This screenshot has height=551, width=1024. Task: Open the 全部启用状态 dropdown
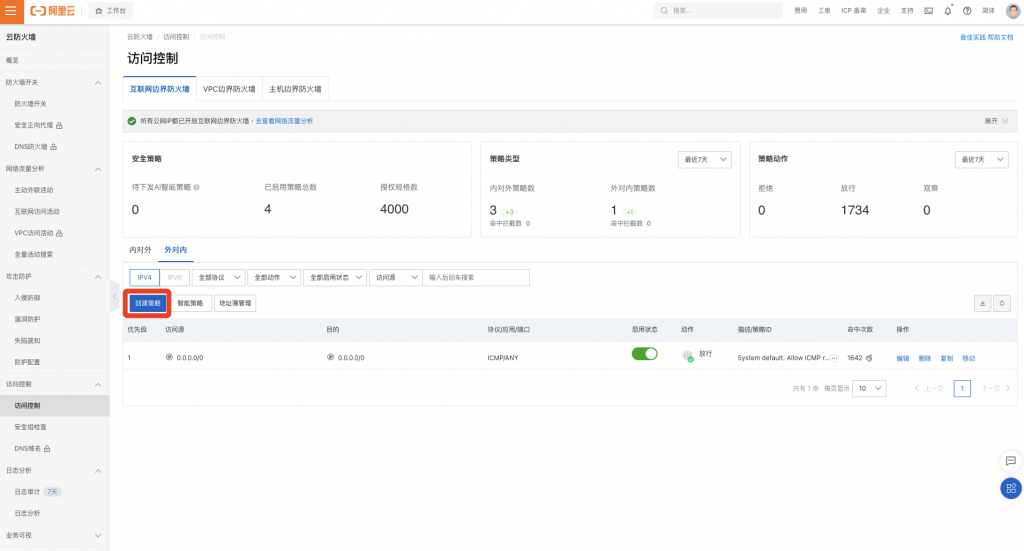click(335, 277)
